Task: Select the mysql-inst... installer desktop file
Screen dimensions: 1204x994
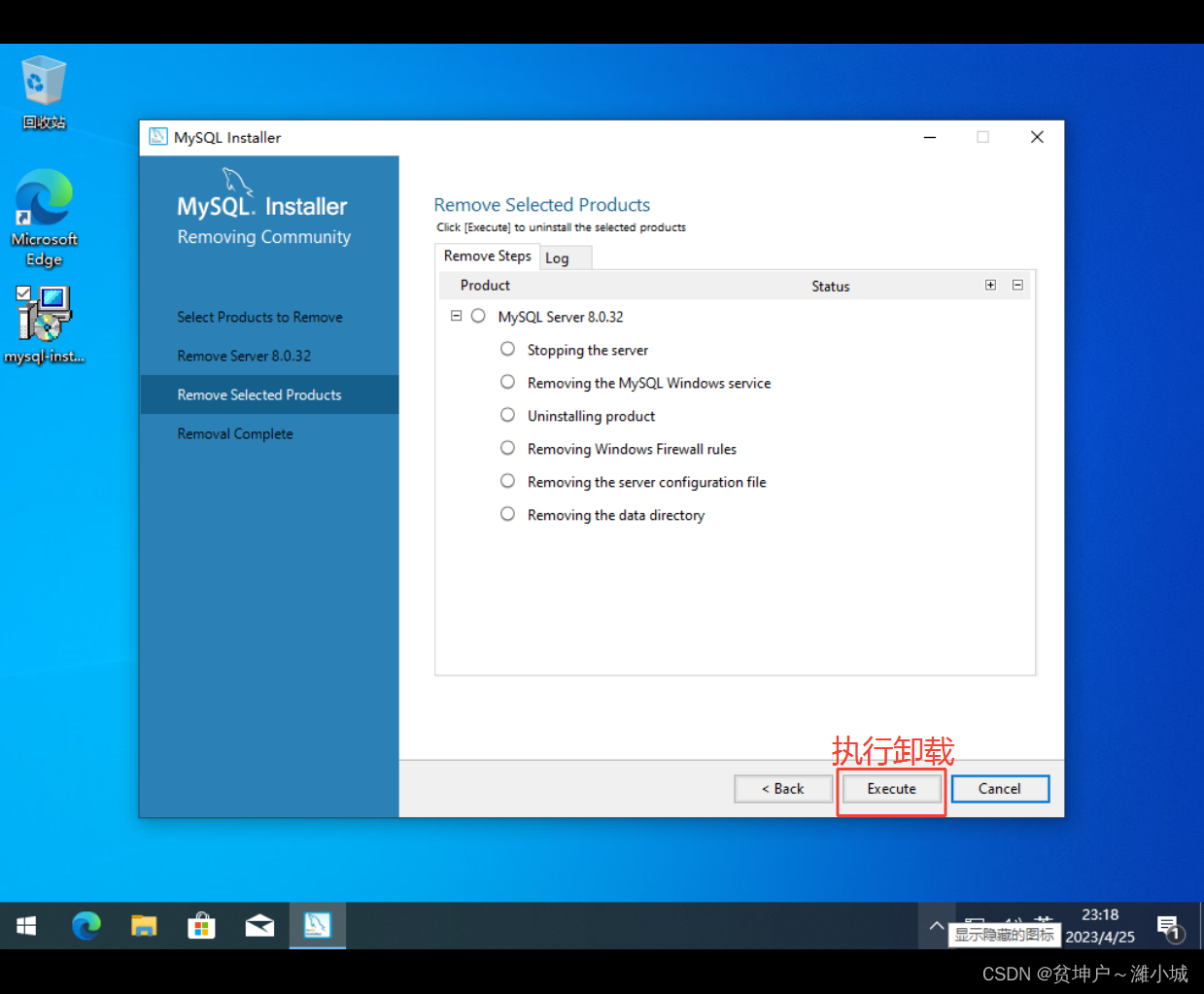Action: click(44, 325)
